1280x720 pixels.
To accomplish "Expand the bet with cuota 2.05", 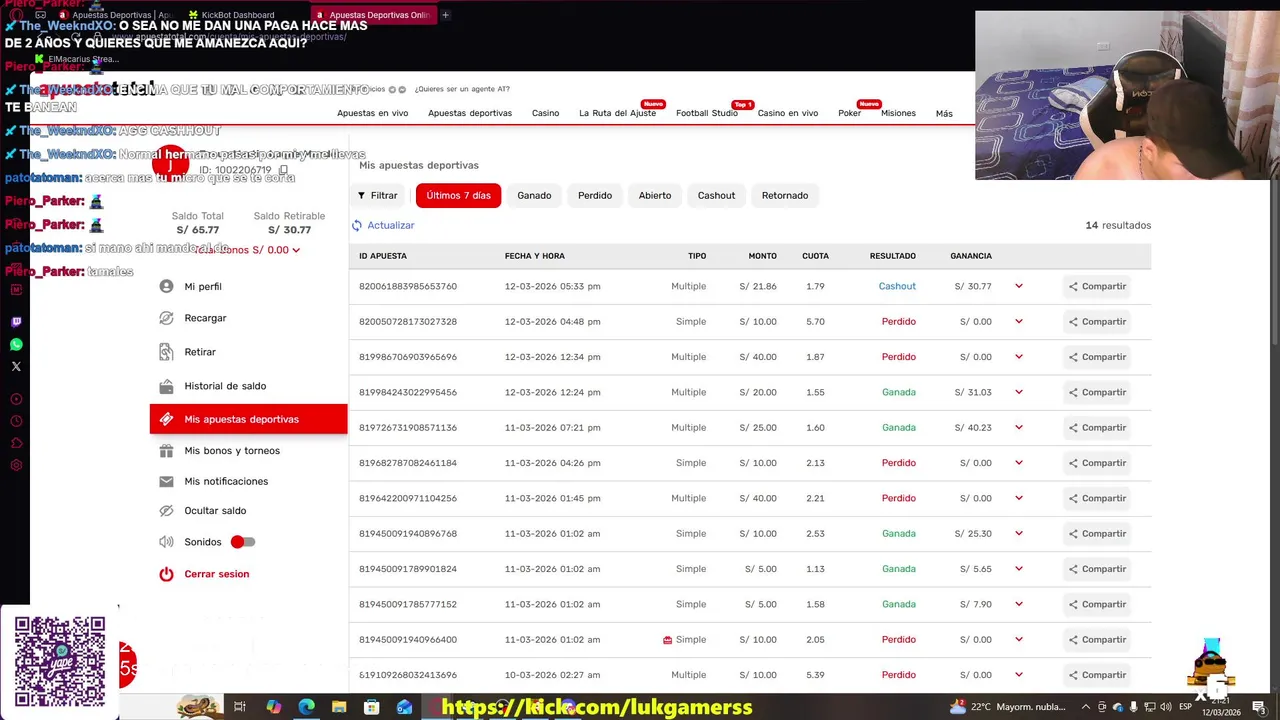I will pyautogui.click(x=1019, y=640).
